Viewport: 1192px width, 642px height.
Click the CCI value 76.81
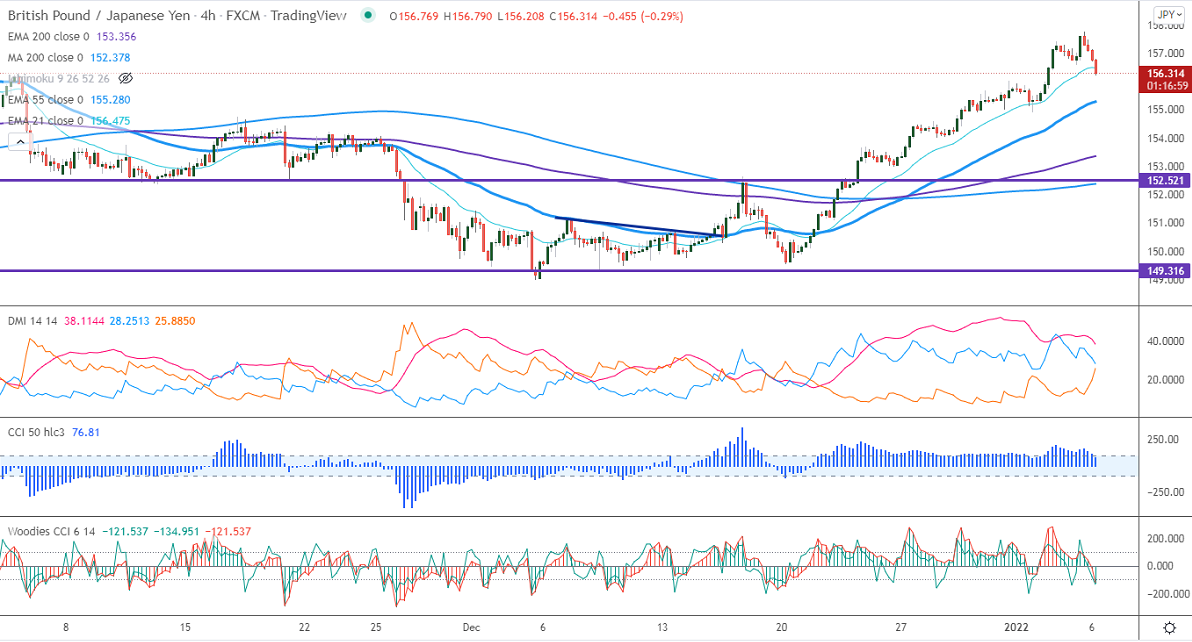[86, 432]
